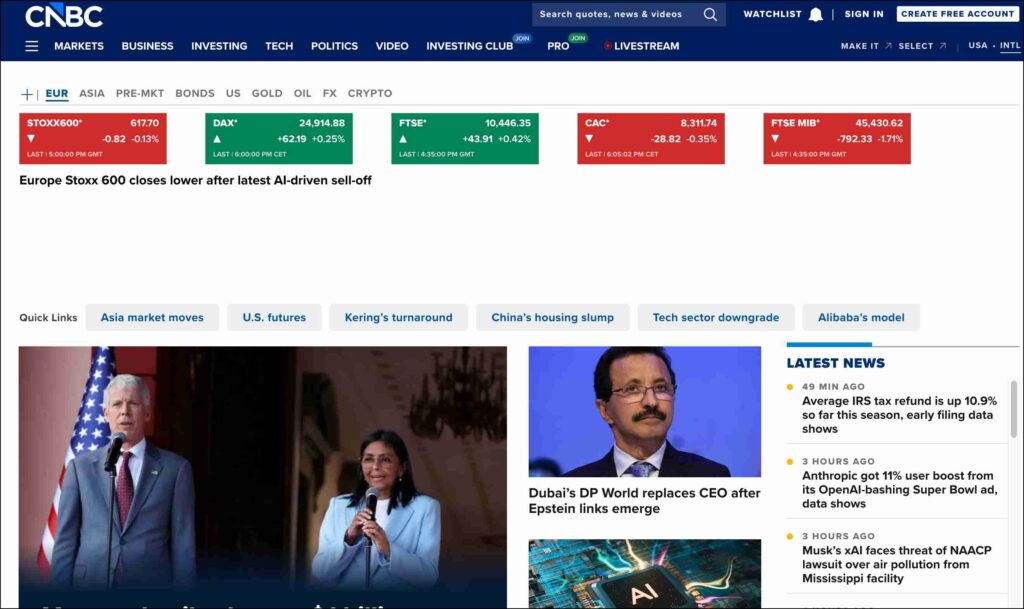Switch to INTL edition
1024x609 pixels.
(x=1009, y=46)
